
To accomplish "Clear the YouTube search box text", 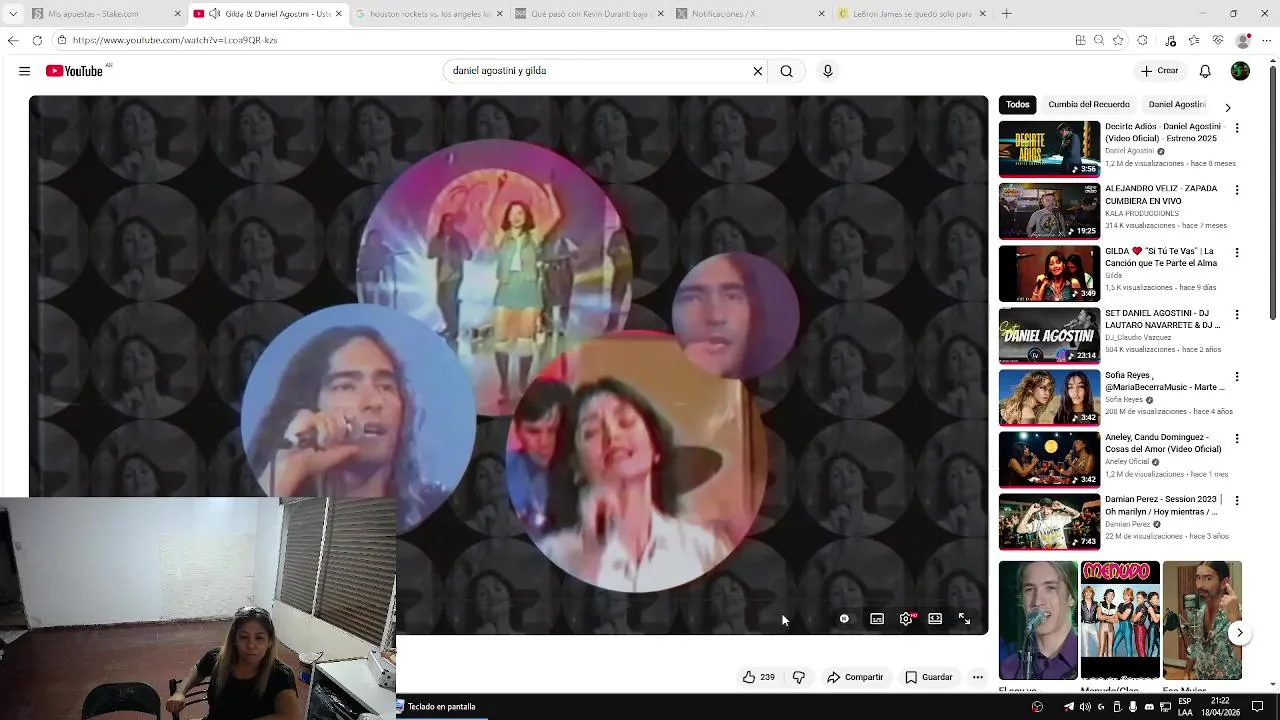I will pyautogui.click(x=757, y=71).
